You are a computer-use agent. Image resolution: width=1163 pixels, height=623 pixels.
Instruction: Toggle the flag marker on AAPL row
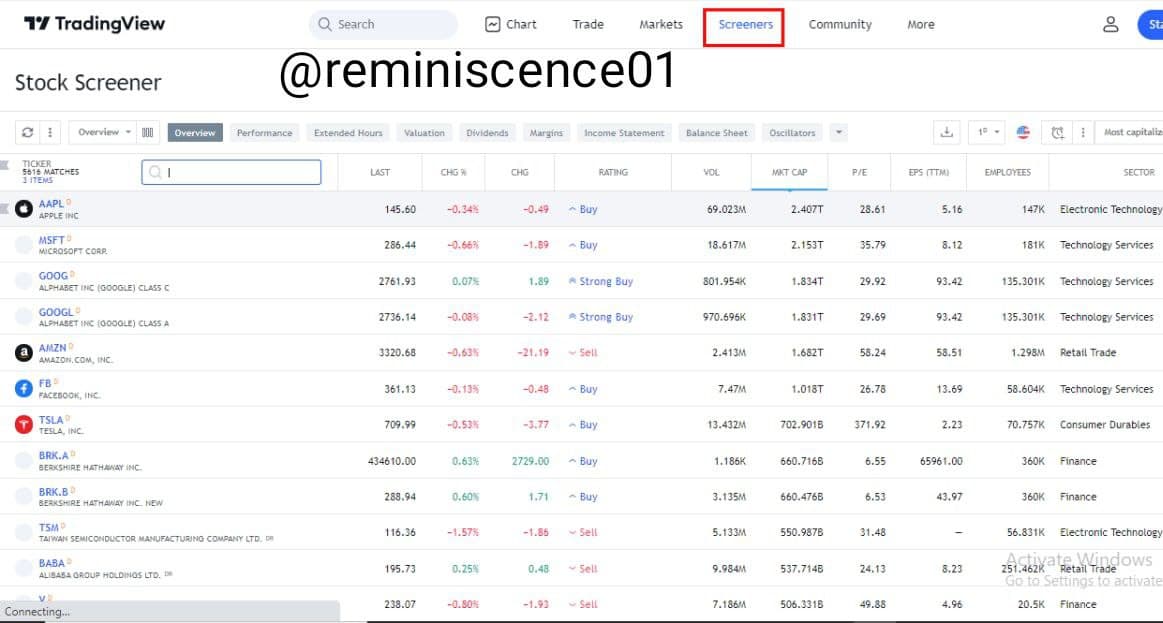coord(4,209)
